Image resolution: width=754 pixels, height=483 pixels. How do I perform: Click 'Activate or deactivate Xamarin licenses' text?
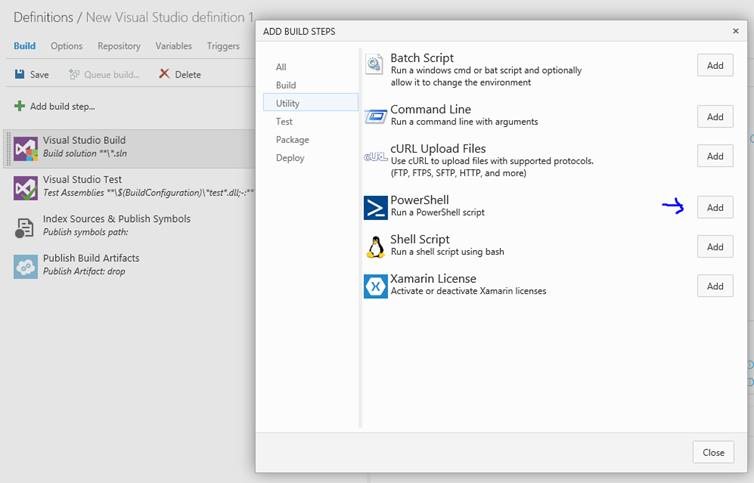(x=468, y=291)
